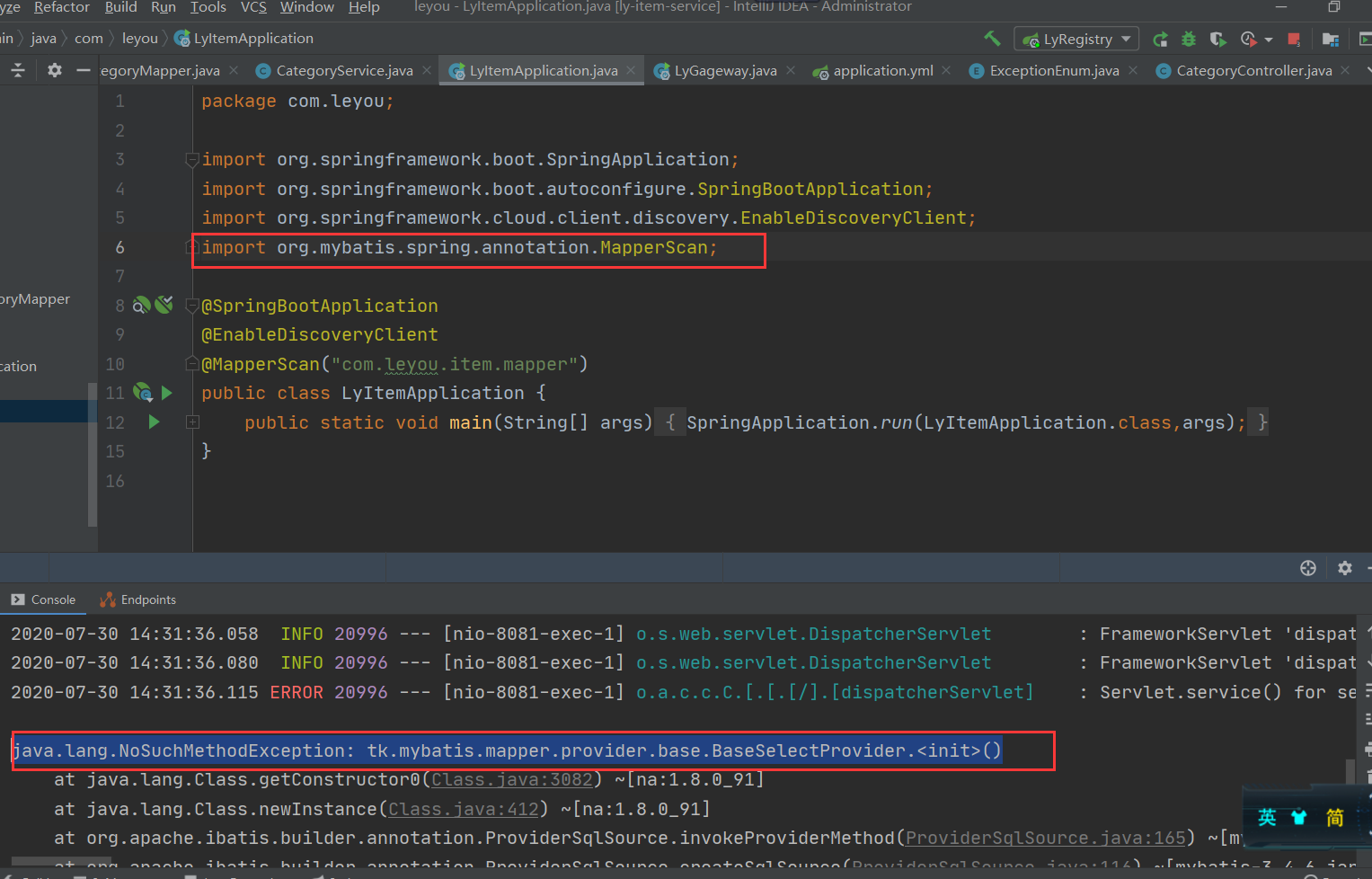This screenshot has height=879, width=1372.
Task: Open the dropdown arrow next to Profiler icon
Action: tap(1269, 40)
